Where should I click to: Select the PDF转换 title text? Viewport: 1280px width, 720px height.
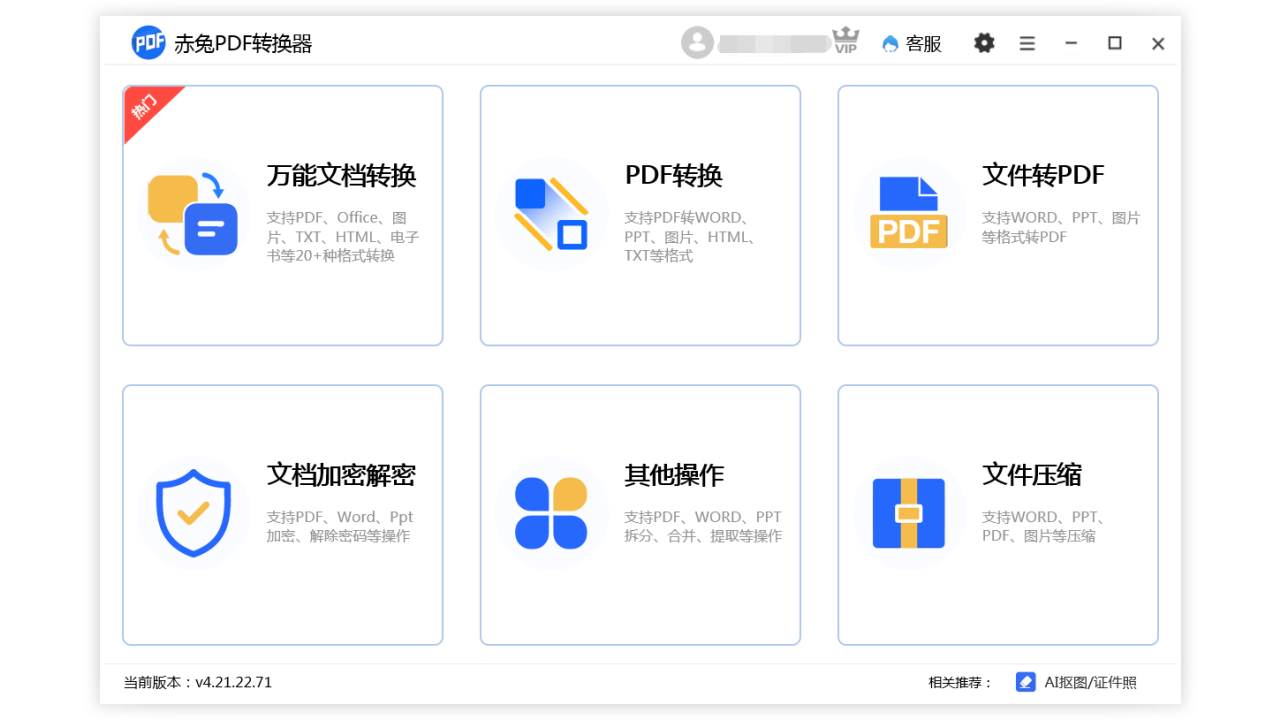coord(673,176)
